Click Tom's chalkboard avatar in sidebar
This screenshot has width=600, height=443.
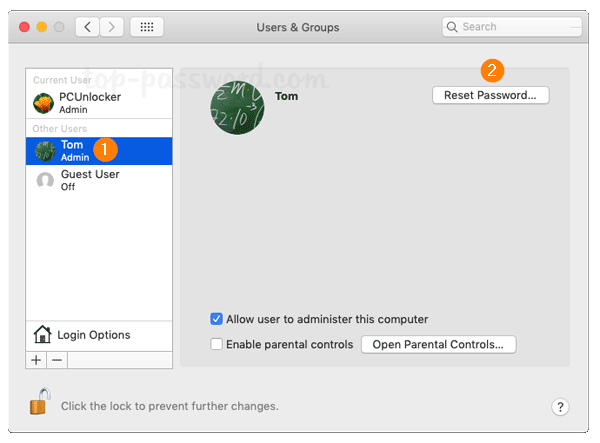pyautogui.click(x=45, y=151)
